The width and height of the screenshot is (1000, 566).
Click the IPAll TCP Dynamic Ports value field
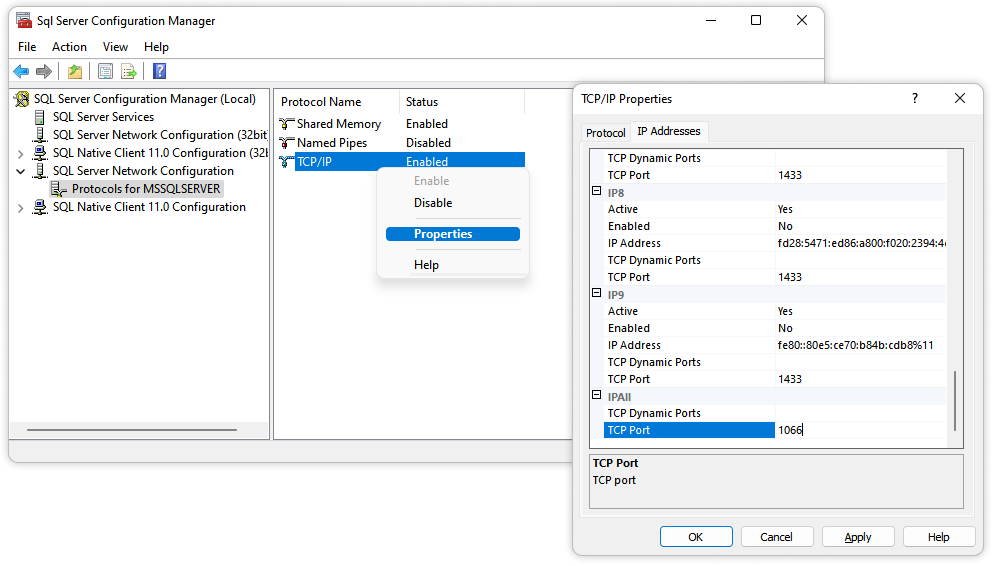point(860,413)
